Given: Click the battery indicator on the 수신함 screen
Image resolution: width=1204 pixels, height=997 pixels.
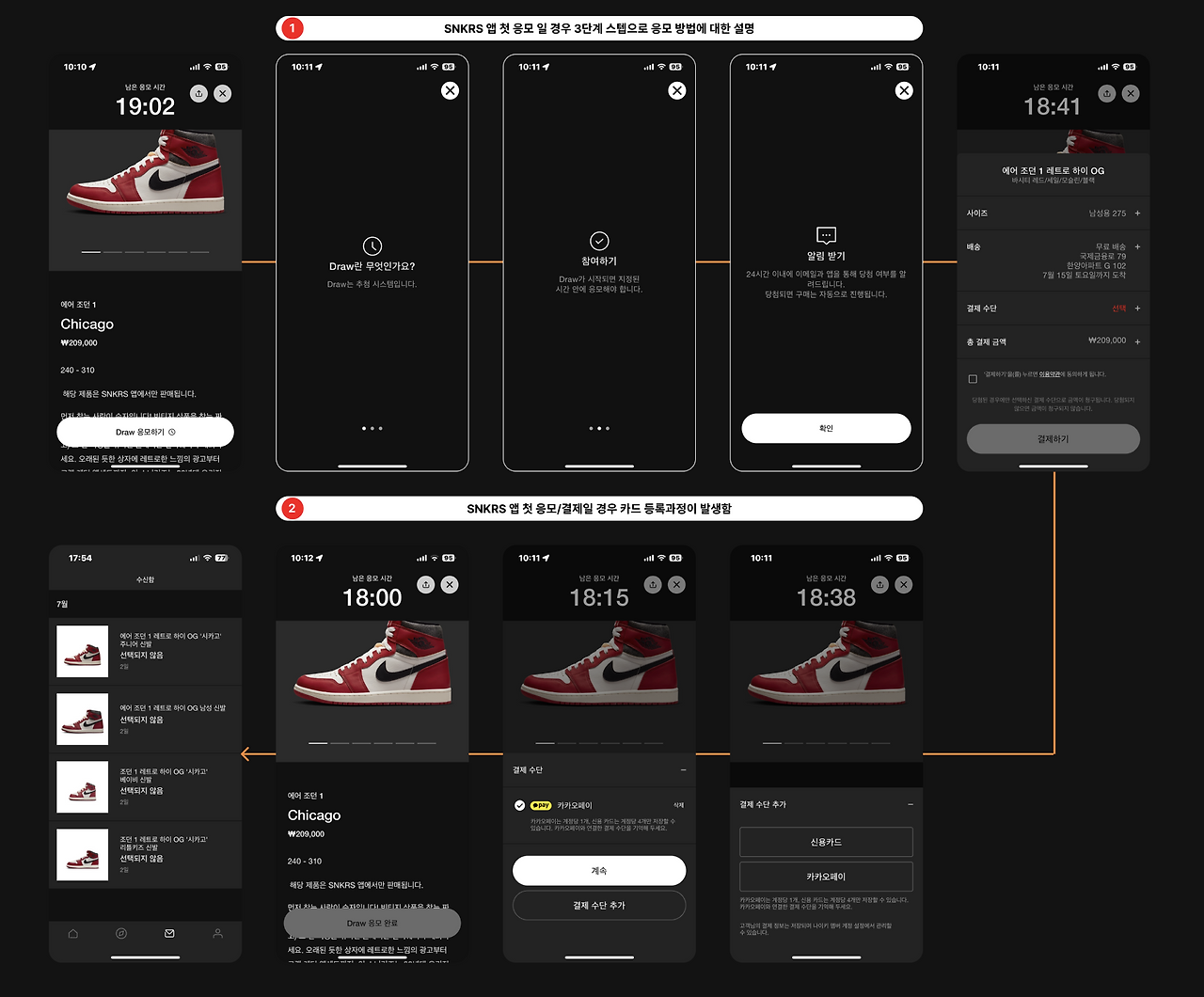Looking at the screenshot, I should click(222, 558).
